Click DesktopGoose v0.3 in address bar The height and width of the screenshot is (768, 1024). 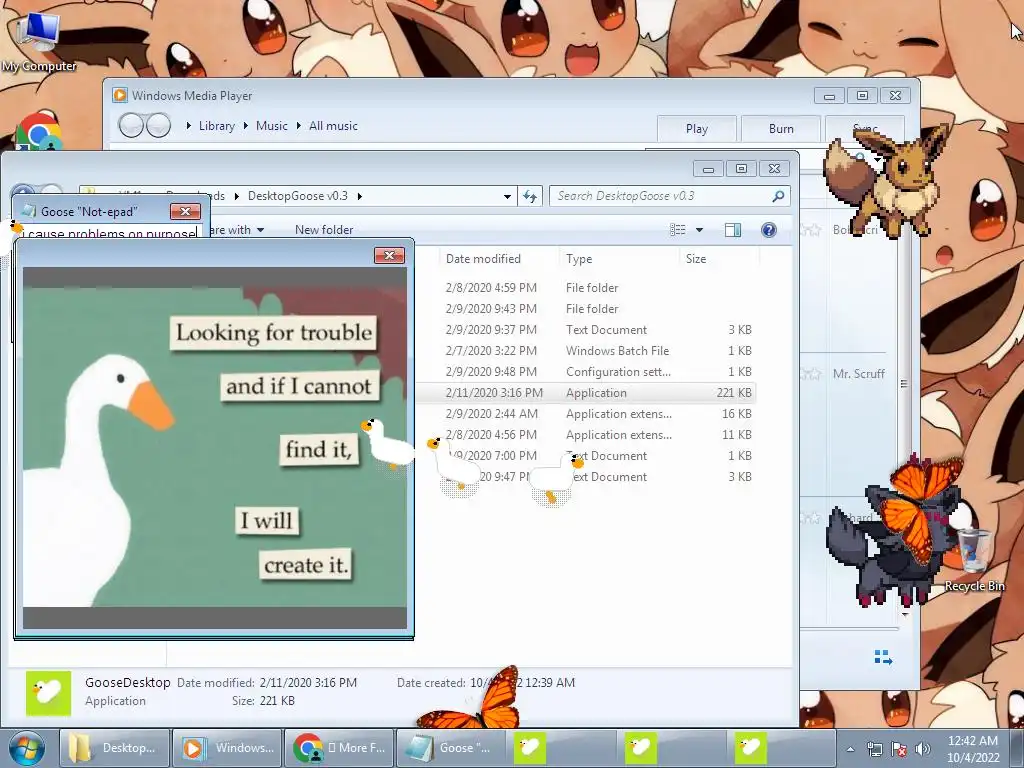pos(298,196)
